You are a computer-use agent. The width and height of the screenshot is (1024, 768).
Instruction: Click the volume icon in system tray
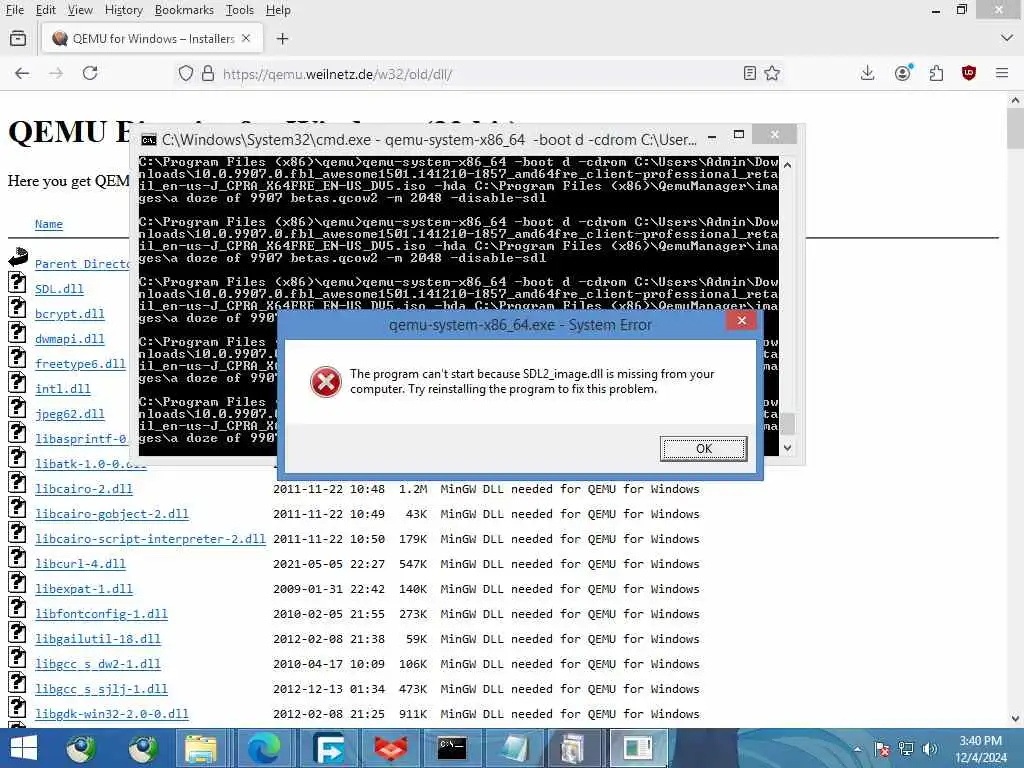coord(930,749)
